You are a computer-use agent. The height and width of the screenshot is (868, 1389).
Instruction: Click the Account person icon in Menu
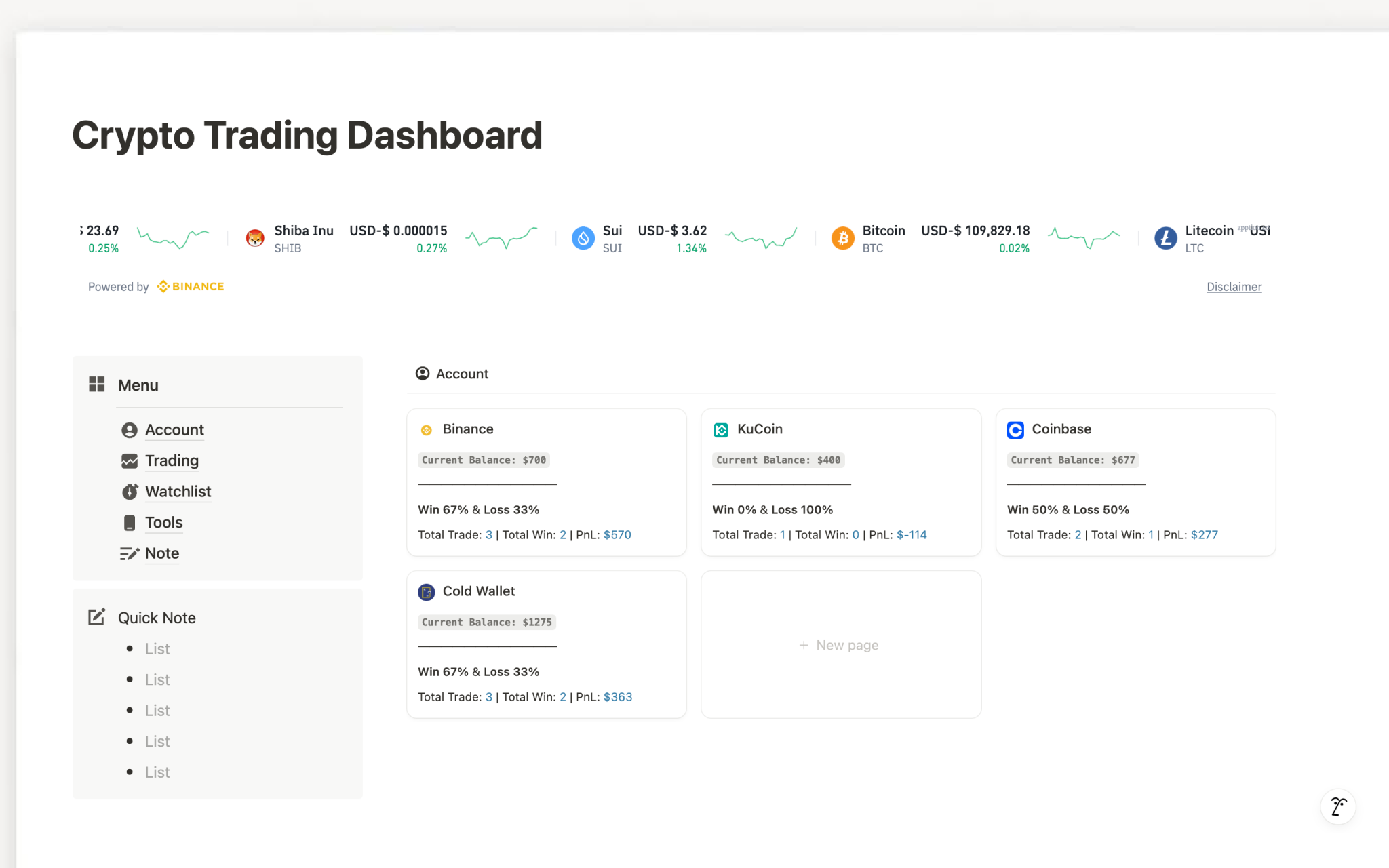130,430
